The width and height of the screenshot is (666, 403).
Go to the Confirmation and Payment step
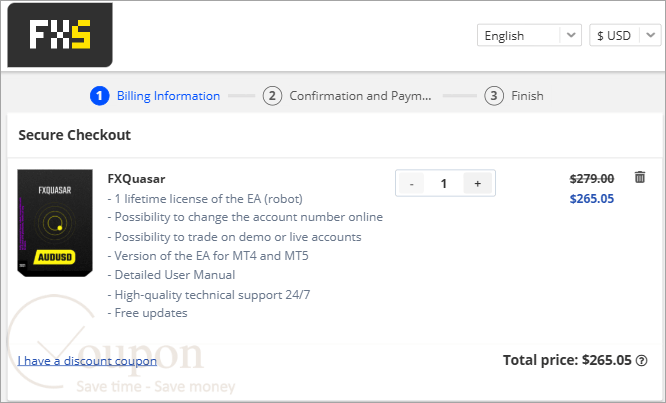[347, 96]
